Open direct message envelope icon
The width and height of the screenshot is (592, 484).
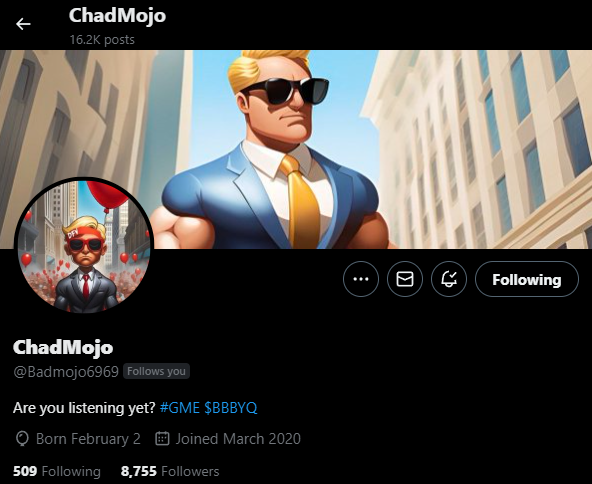[405, 279]
